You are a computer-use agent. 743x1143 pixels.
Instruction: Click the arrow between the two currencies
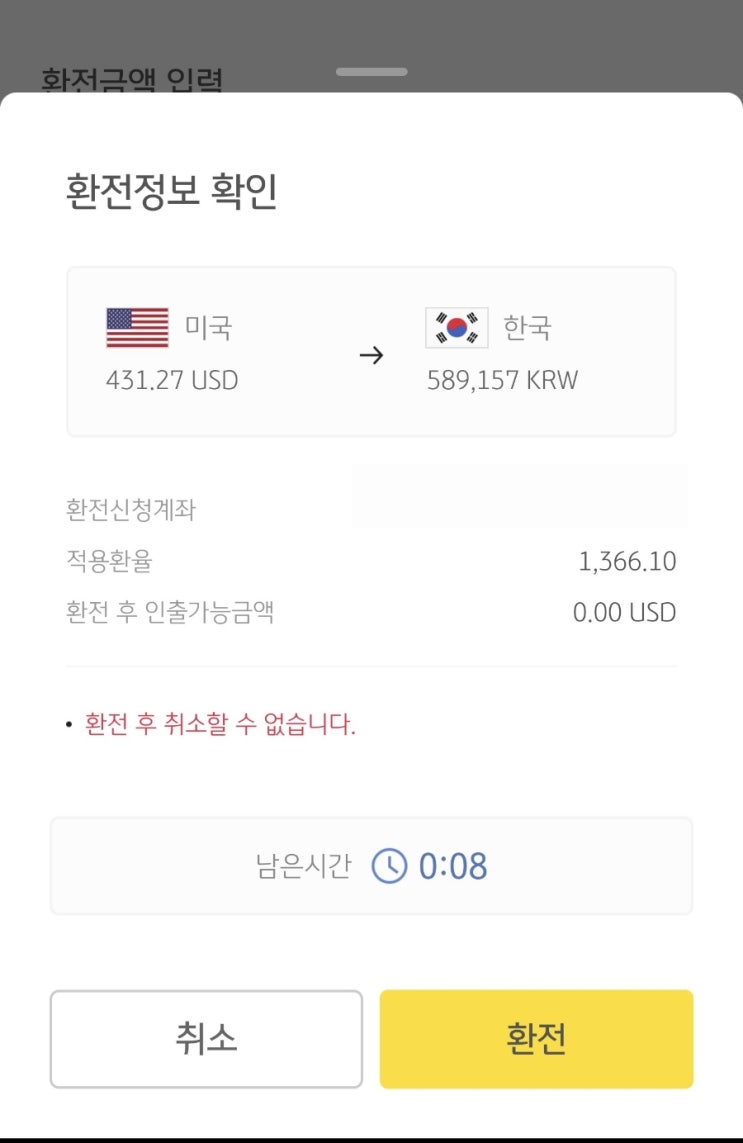(x=371, y=356)
